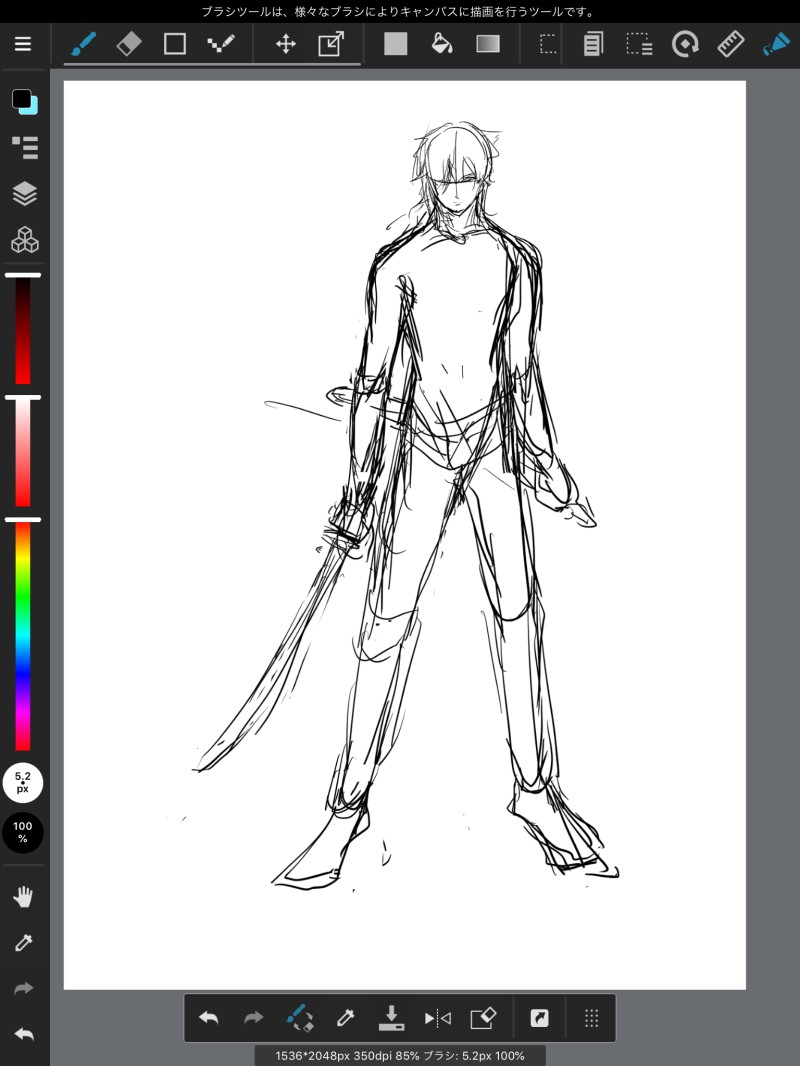Screen dimensions: 800x1066
Task: Click the white arrow shortcut button
Action: [x=539, y=1018]
